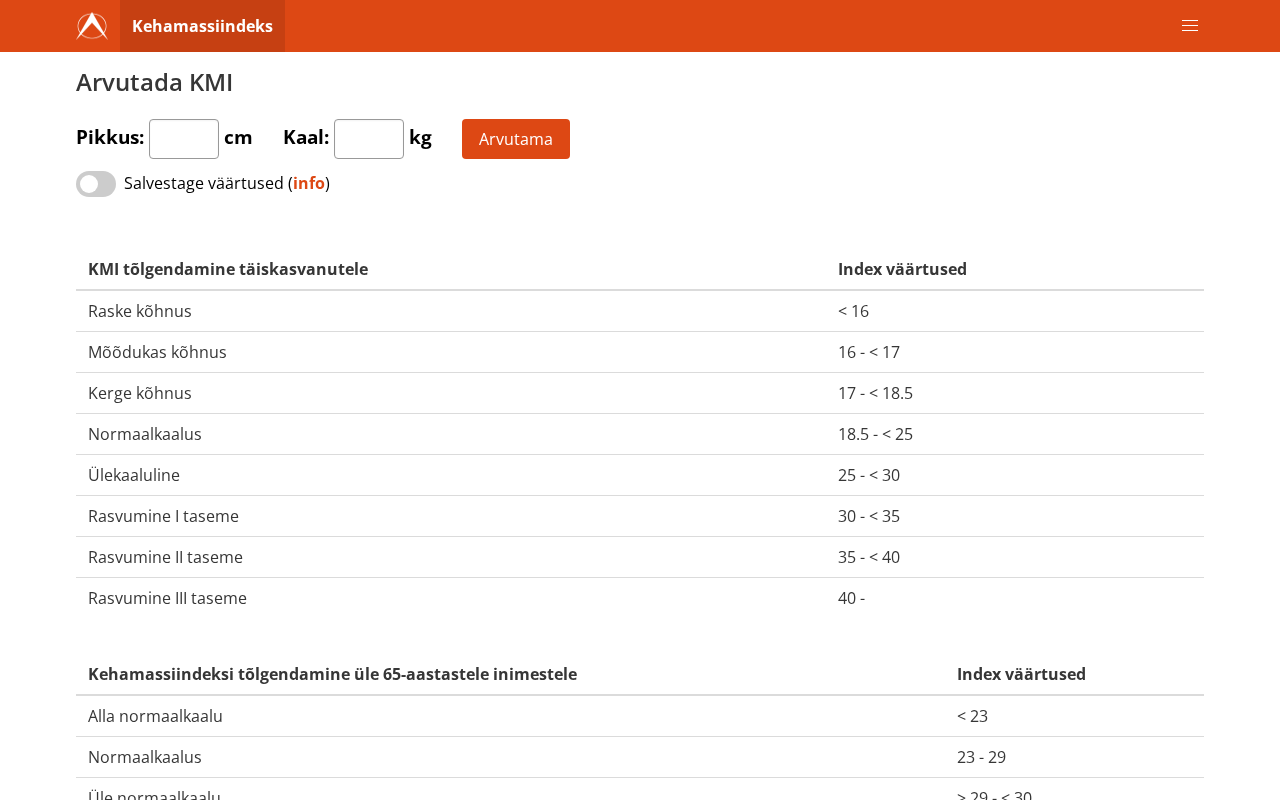Click the Arvutama button
The height and width of the screenshot is (800, 1280).
[x=516, y=139]
